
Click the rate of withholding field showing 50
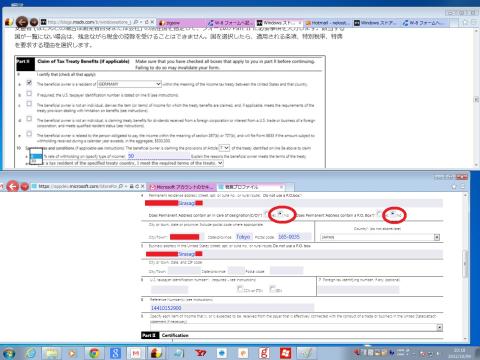point(159,156)
